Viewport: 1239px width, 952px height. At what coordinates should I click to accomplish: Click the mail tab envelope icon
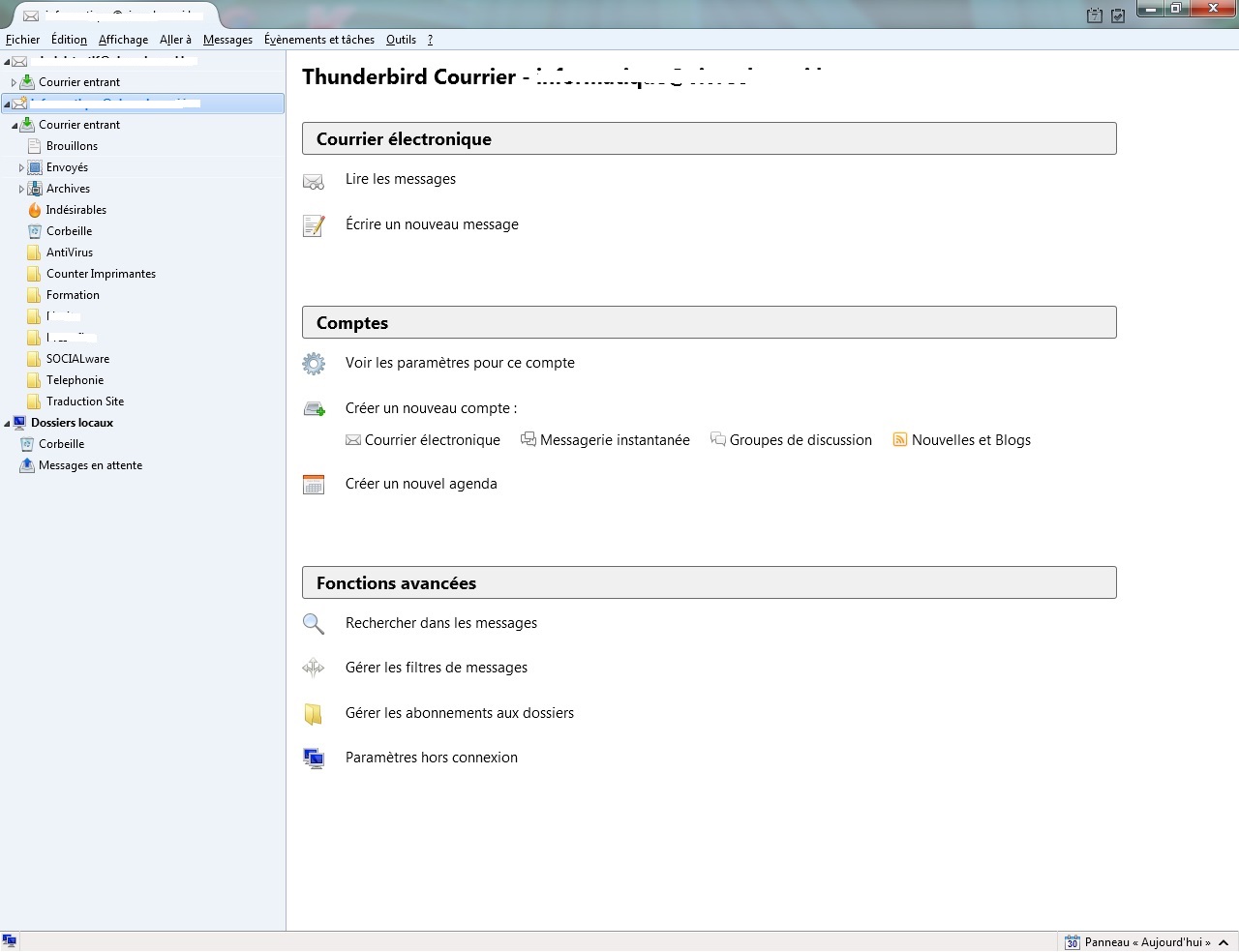[31, 16]
